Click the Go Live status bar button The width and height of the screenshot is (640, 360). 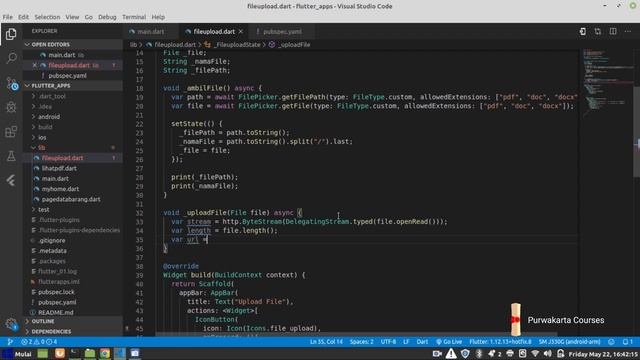[x=449, y=342]
